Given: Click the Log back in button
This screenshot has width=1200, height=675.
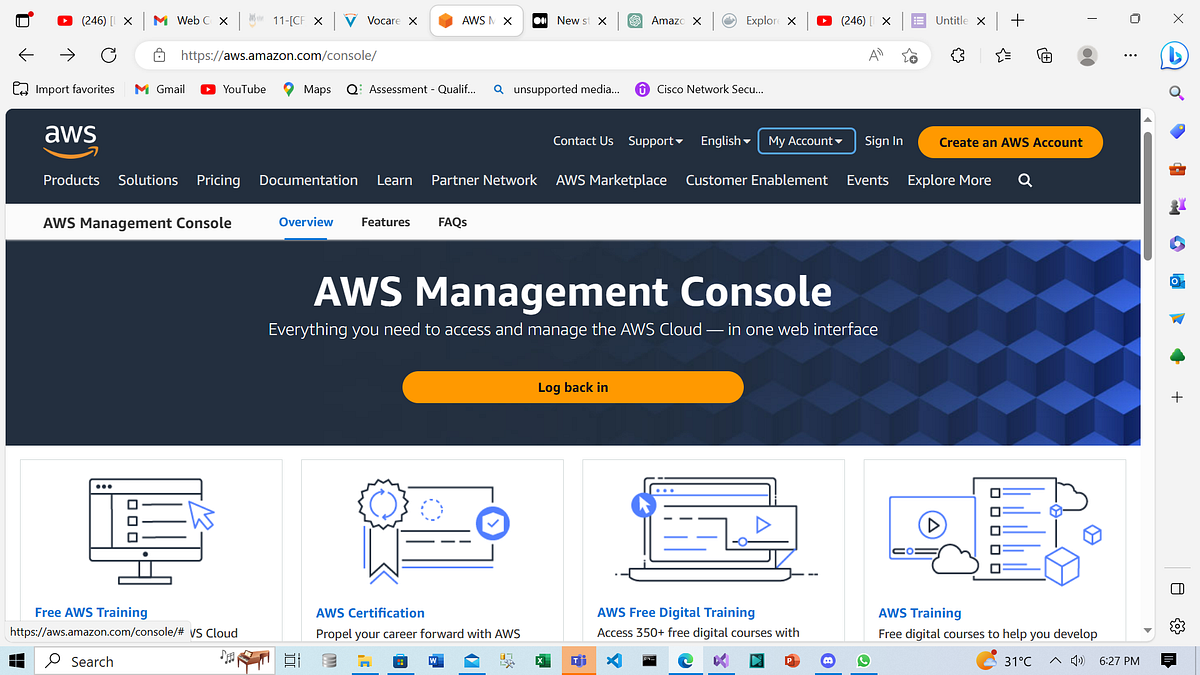Looking at the screenshot, I should (x=573, y=387).
